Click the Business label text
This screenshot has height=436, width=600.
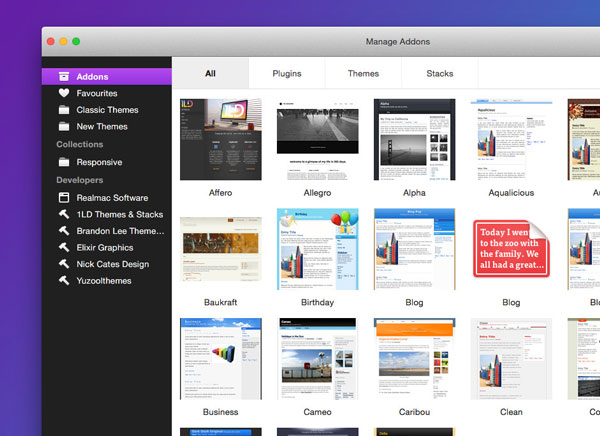click(x=220, y=412)
